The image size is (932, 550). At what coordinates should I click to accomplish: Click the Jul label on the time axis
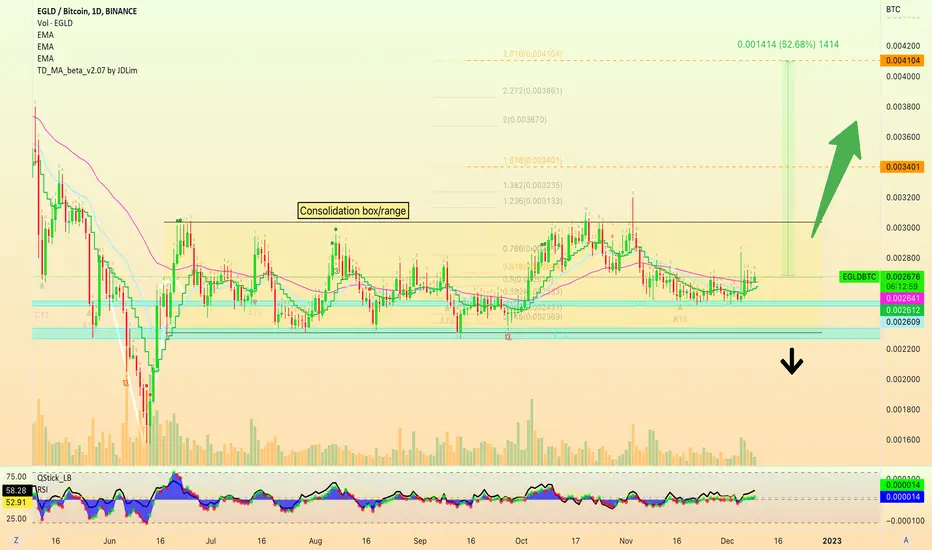210,540
